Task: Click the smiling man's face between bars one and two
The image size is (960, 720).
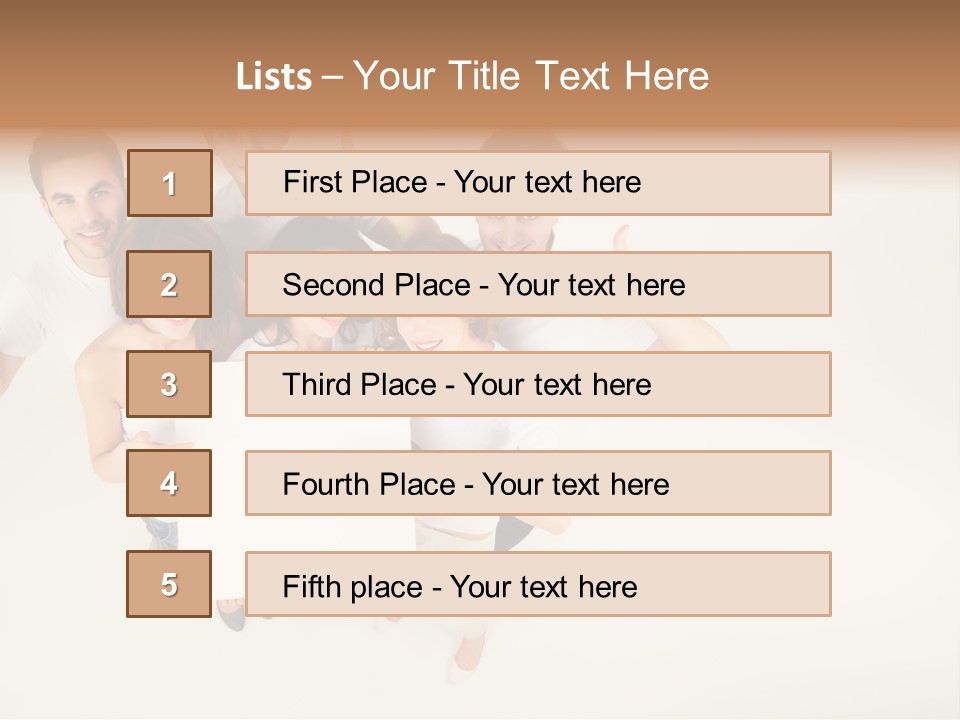Action: 510,233
